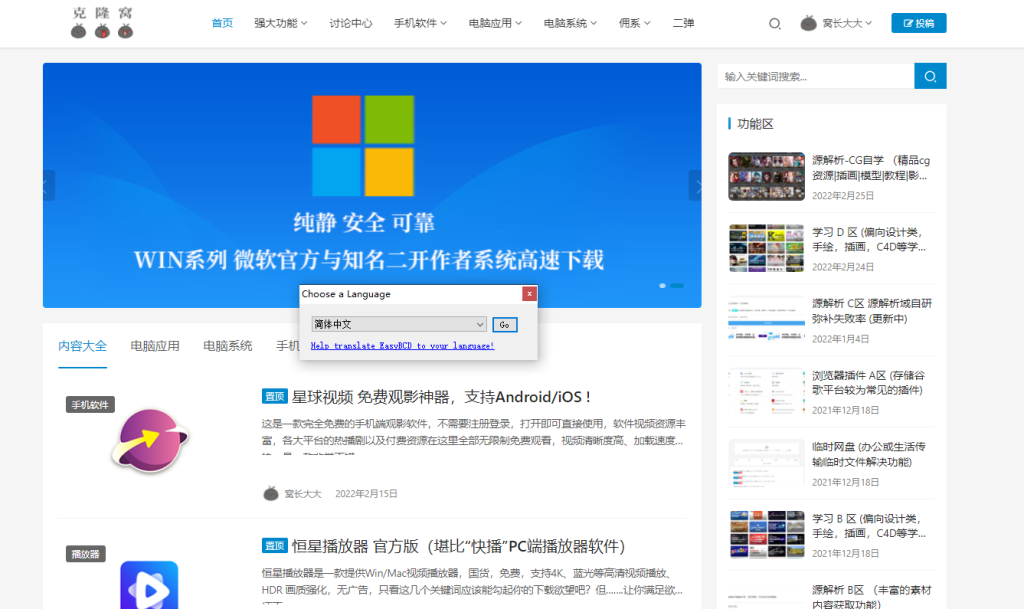This screenshot has height=609, width=1024.
Task: Go to previous banner slide arrow
Action: pos(48,186)
